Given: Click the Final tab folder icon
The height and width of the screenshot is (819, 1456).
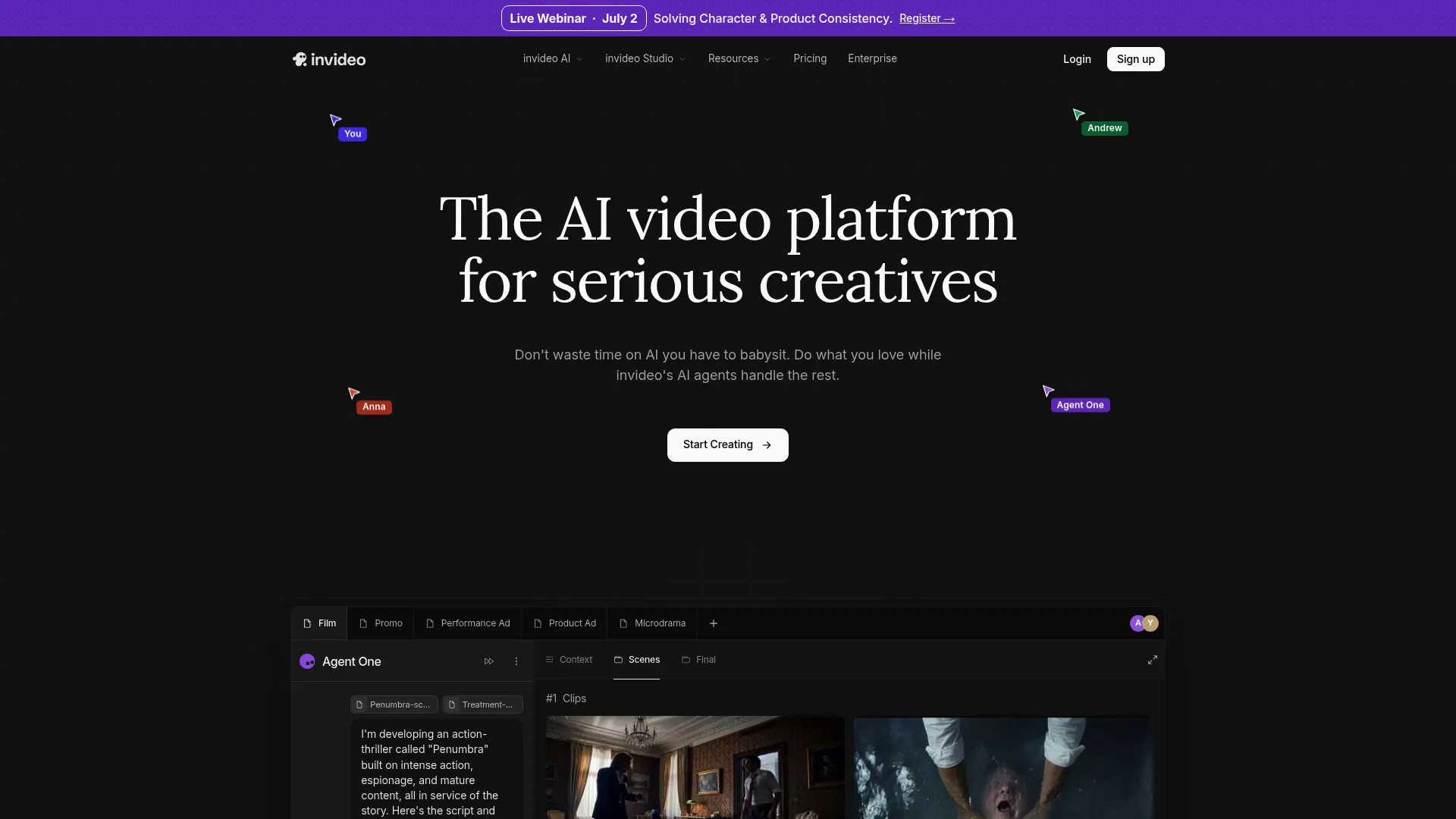Looking at the screenshot, I should (686, 660).
